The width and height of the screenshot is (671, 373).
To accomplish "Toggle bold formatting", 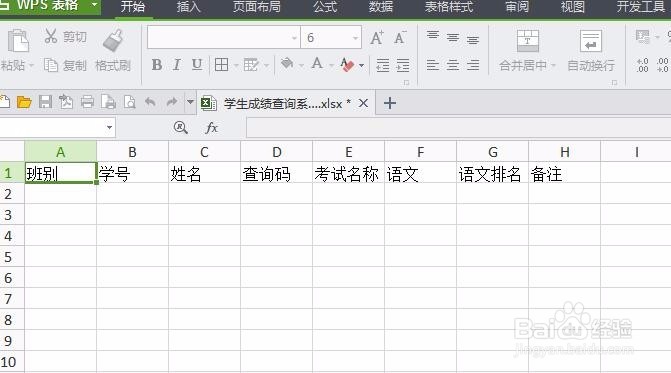I will point(157,65).
